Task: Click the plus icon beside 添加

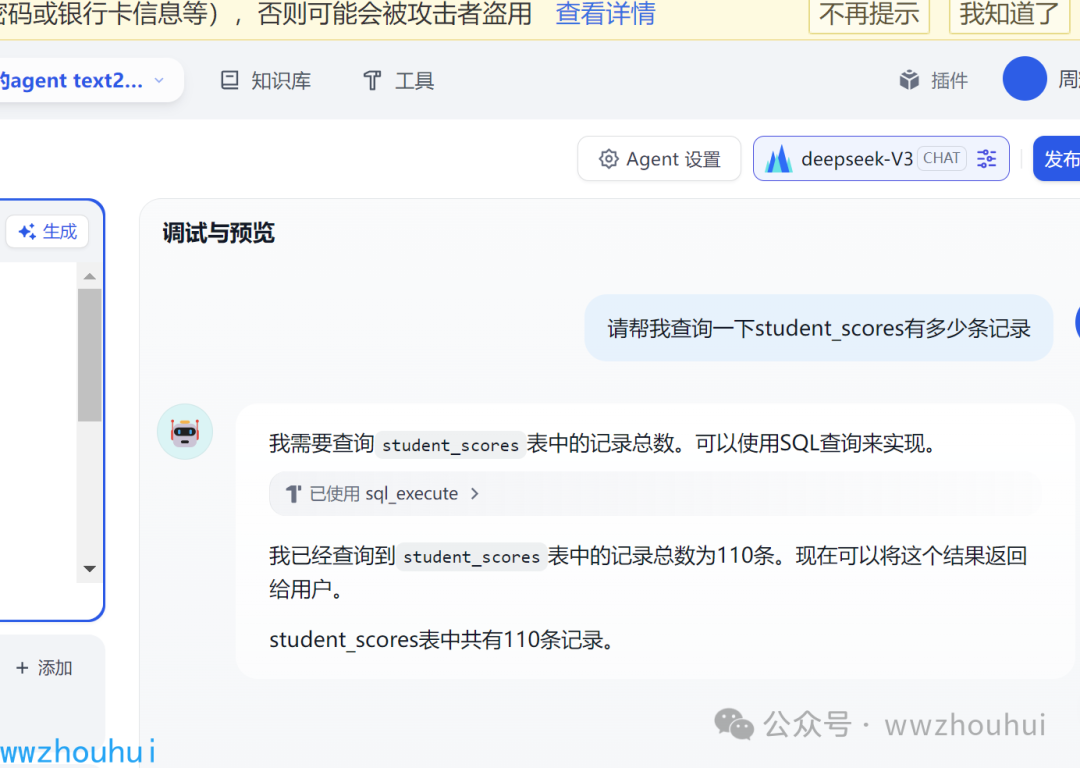Action: click(22, 667)
